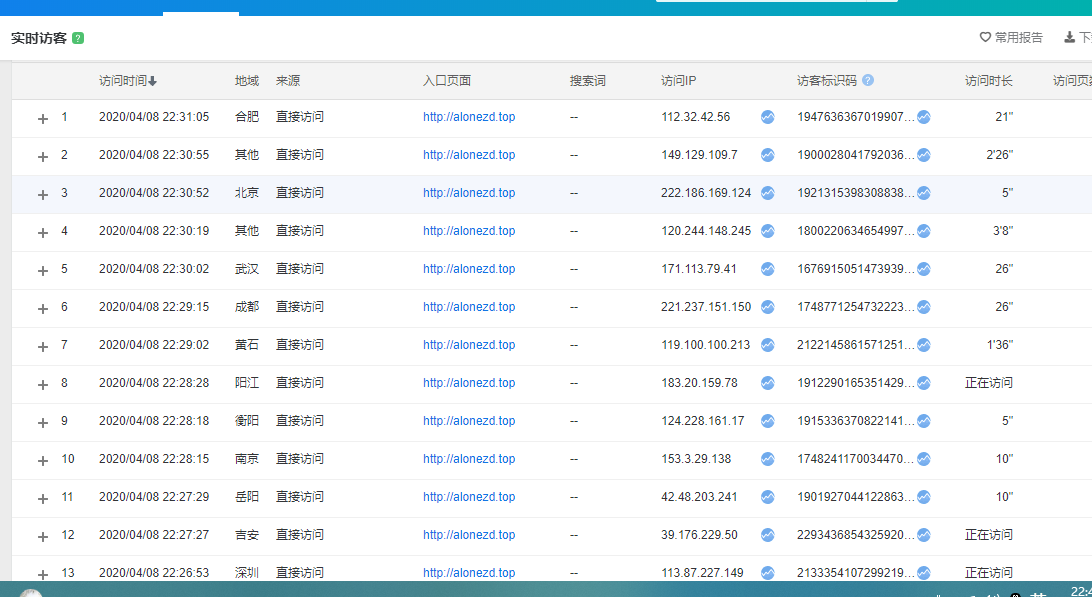1092x597 pixels.
Task: Open entry page link in row 1
Action: click(x=469, y=117)
